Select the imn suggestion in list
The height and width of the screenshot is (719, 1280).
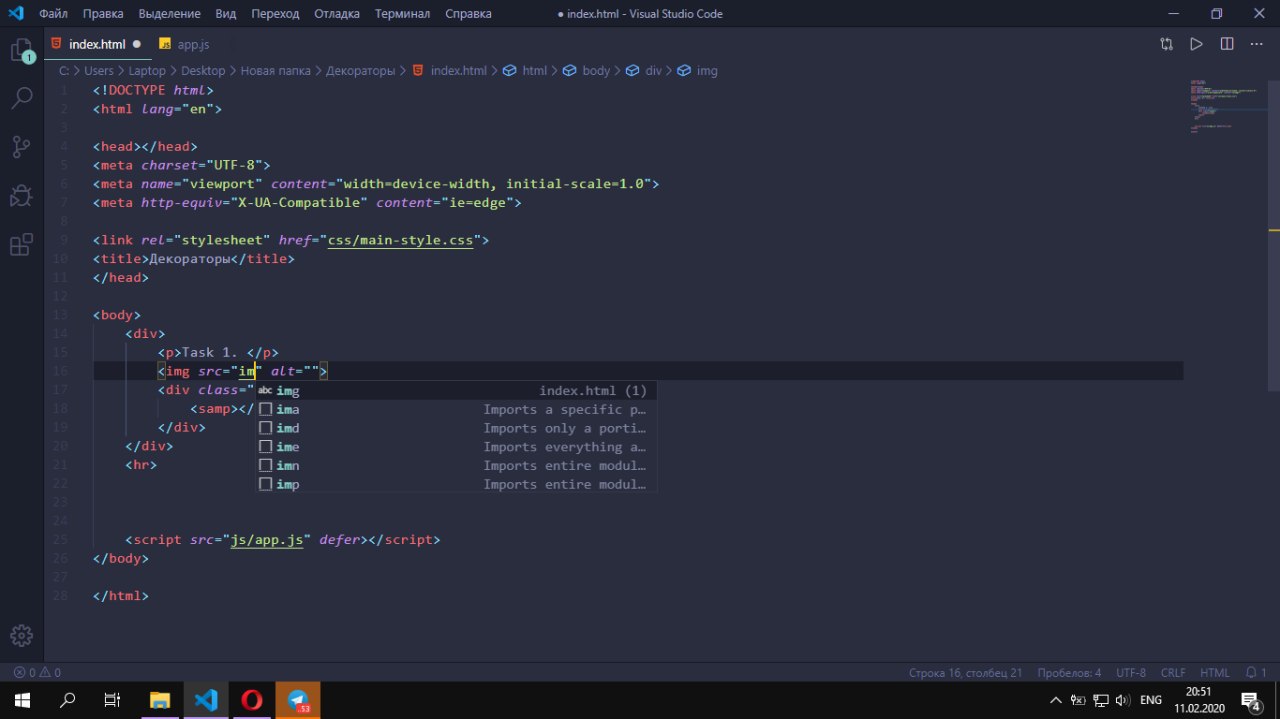tap(454, 466)
